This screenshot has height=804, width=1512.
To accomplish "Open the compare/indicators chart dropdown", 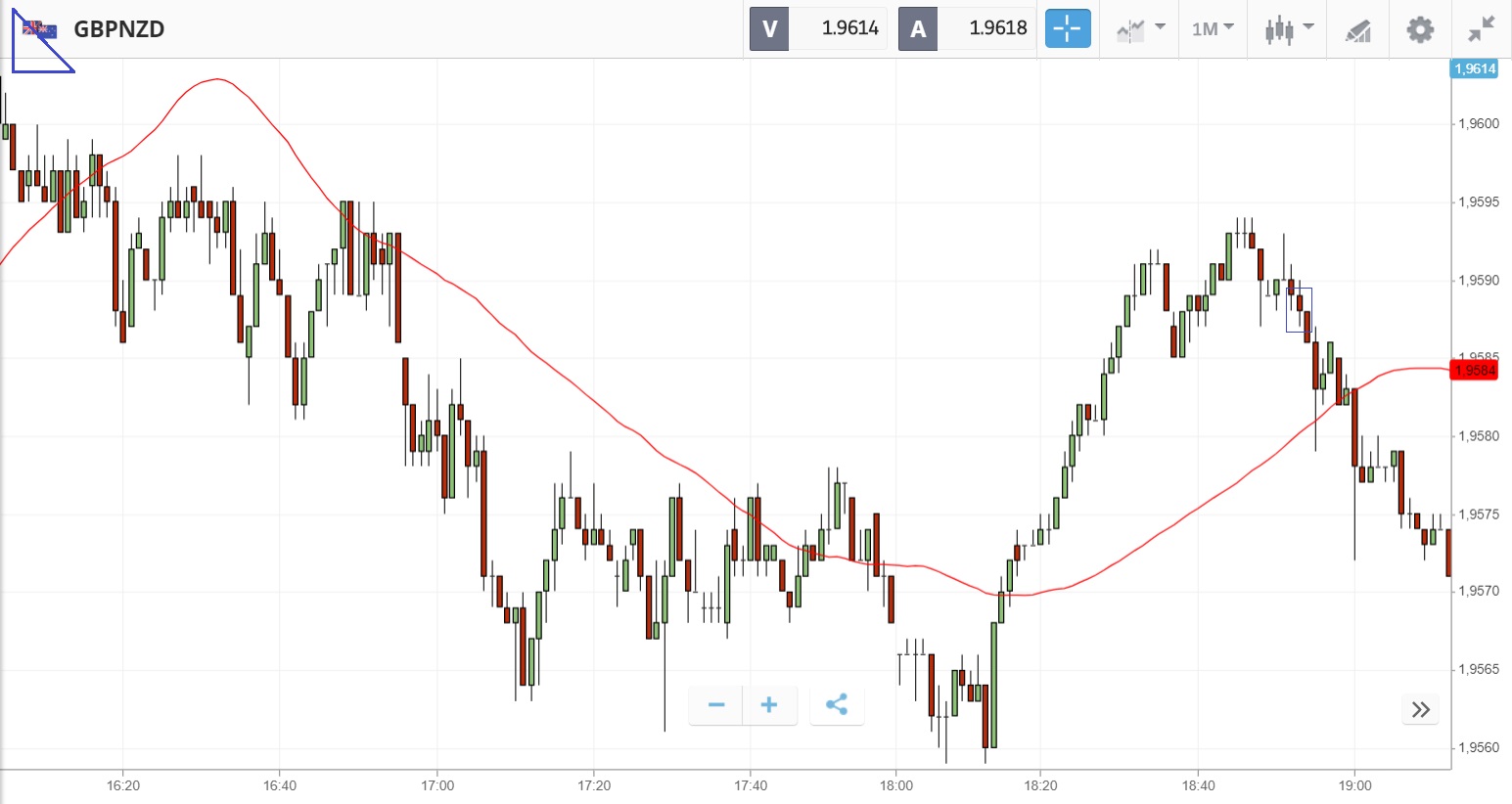I will (x=1140, y=29).
